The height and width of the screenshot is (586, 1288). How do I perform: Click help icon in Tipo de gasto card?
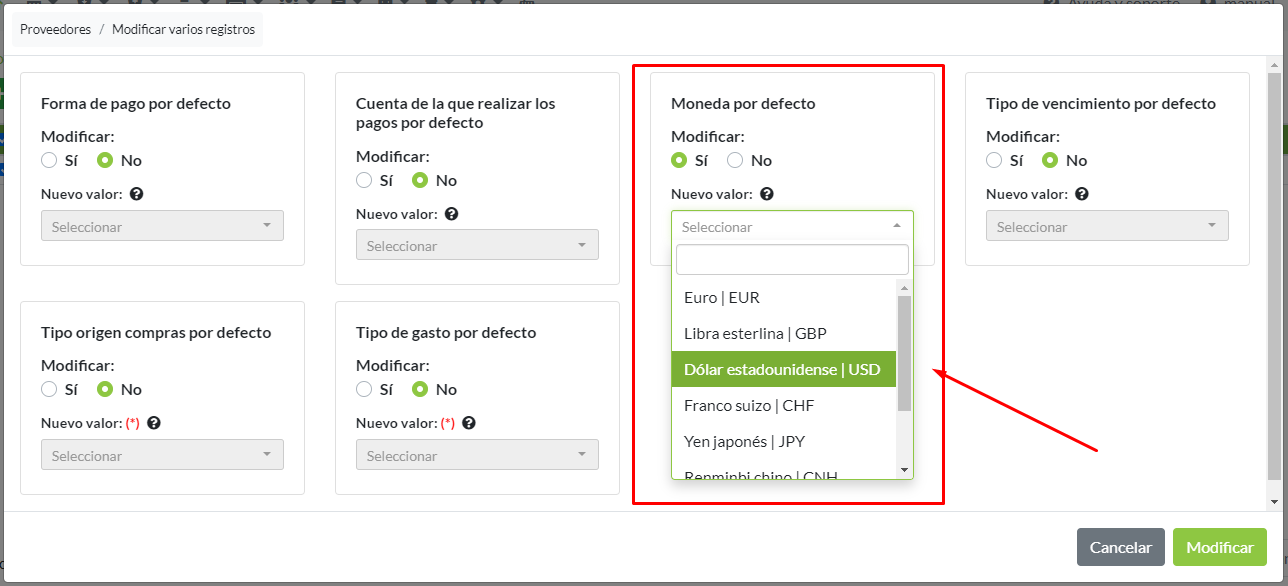pos(469,423)
